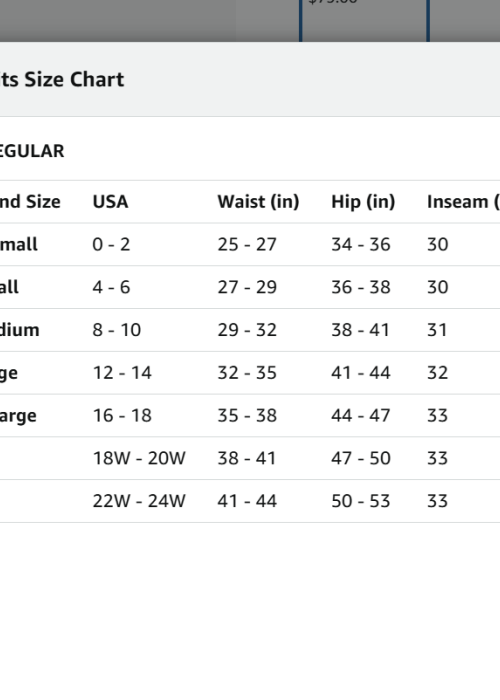Viewport: 500px width, 700px height.
Task: Select the 18W - 20W size cell
Action: click(139, 458)
